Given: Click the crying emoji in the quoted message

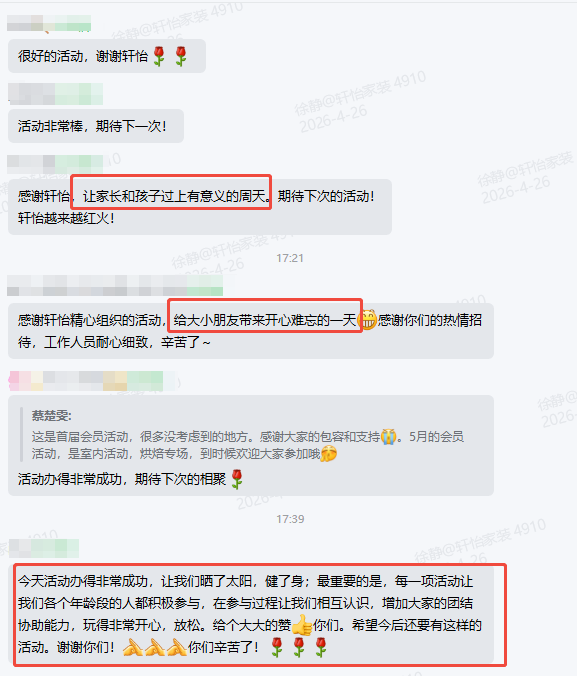Looking at the screenshot, I should coord(389,436).
